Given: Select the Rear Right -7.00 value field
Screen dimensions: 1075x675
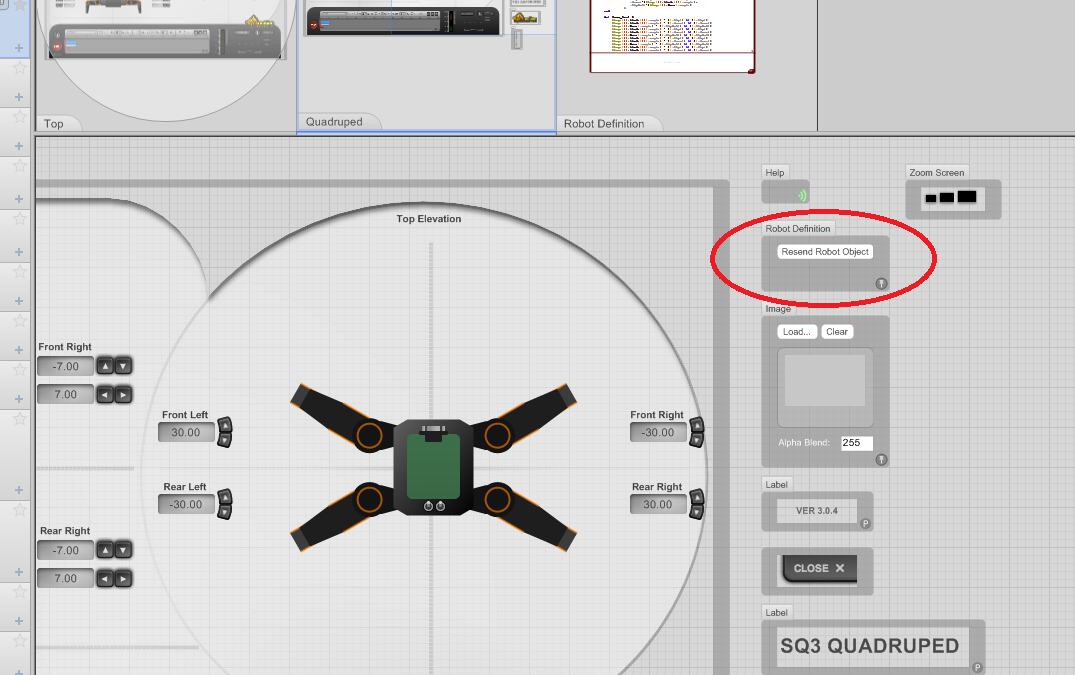Looking at the screenshot, I should click(66, 550).
